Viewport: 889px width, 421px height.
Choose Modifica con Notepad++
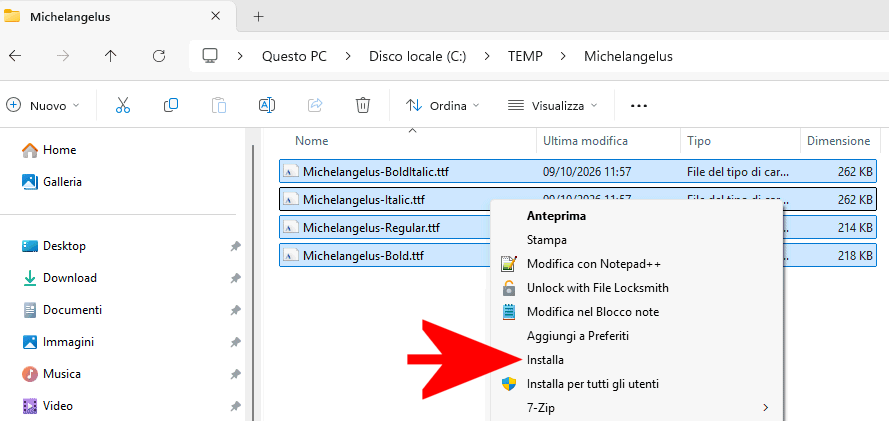point(594,264)
